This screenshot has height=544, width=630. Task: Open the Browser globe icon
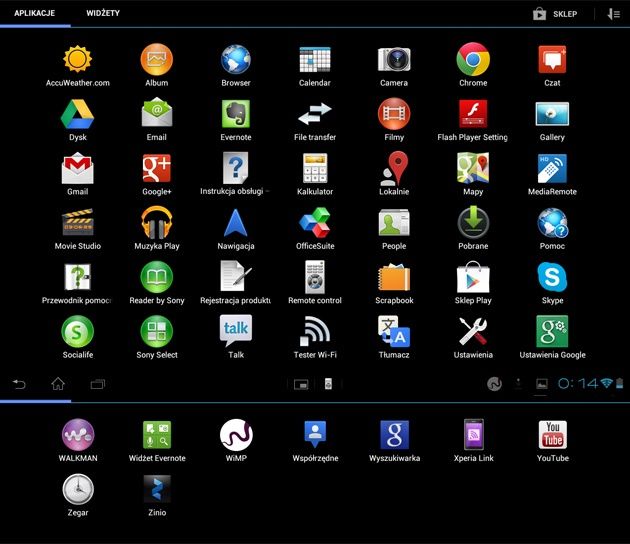236,59
